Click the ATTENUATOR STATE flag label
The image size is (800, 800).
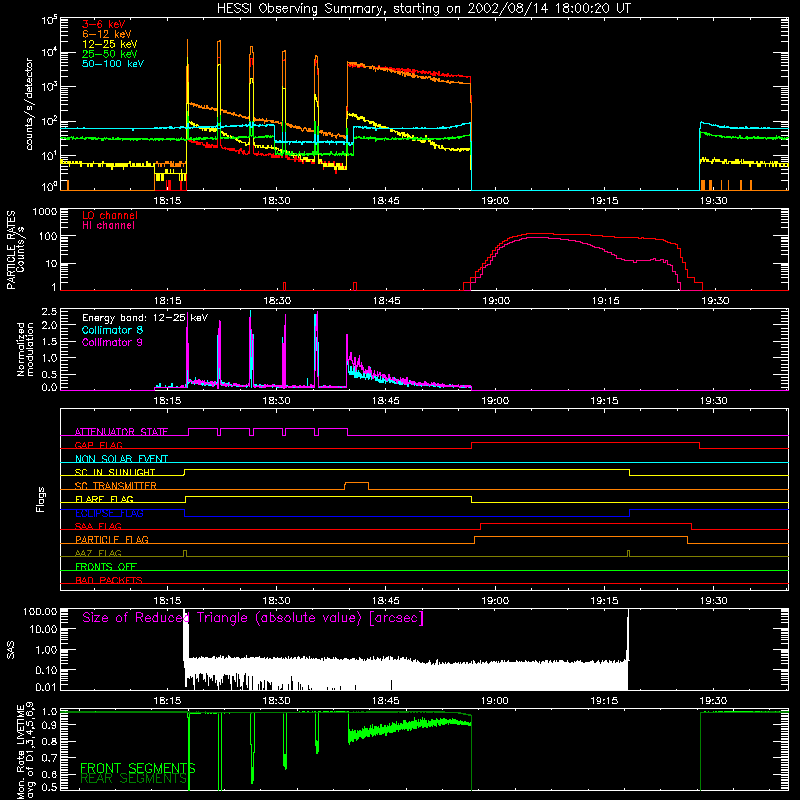tap(121, 432)
